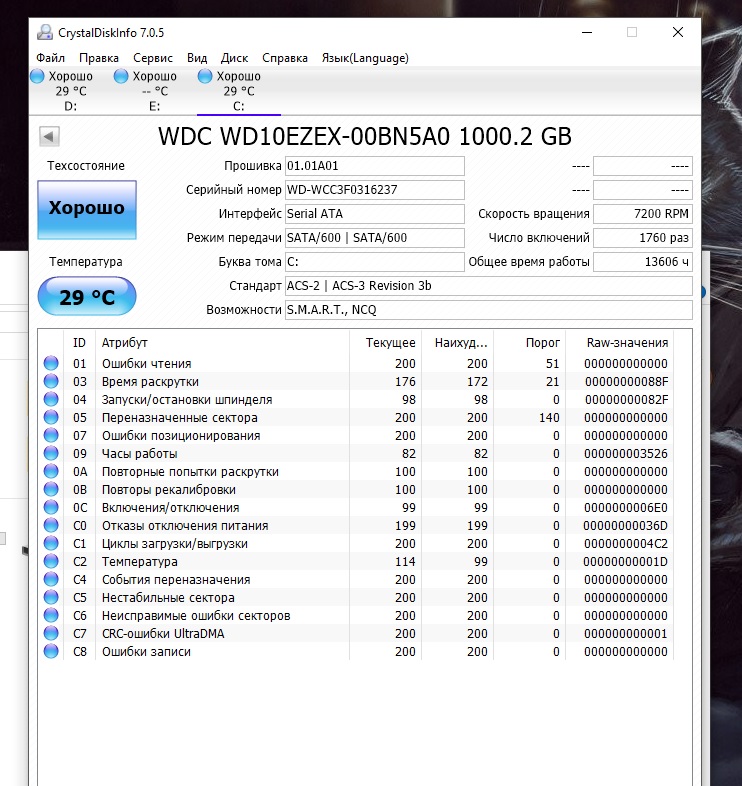Click status orb for Повторные попытки раскрутки row

point(51,471)
